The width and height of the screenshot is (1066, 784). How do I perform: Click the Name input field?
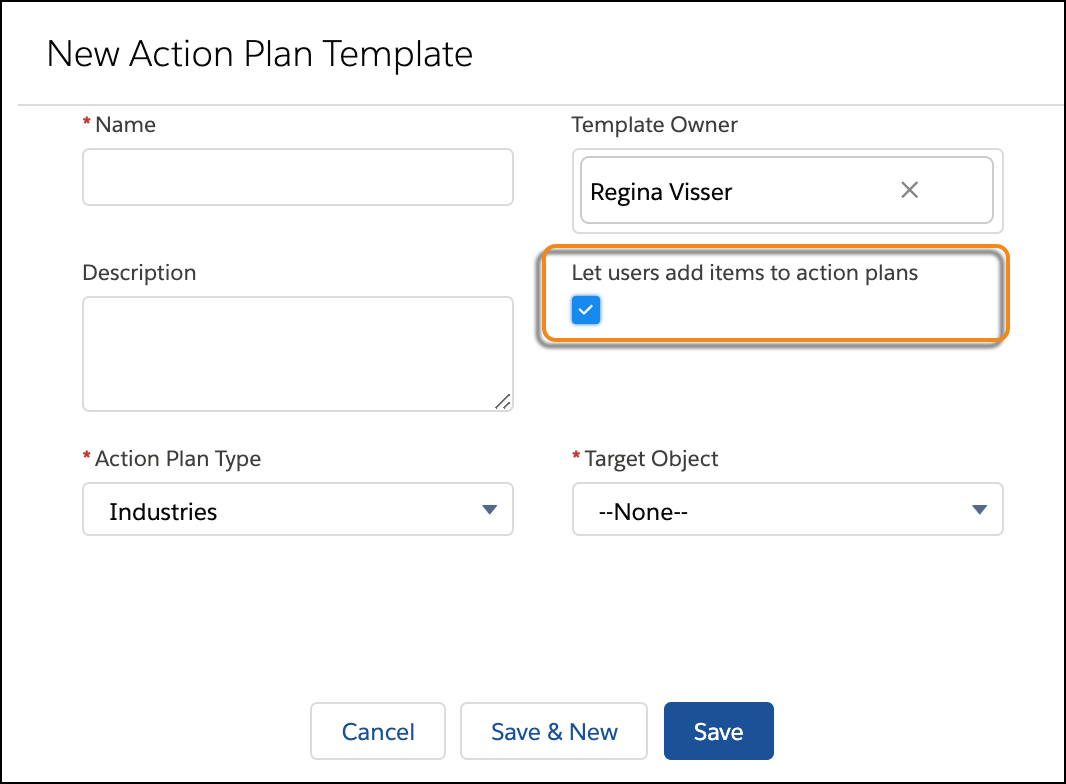(298, 177)
